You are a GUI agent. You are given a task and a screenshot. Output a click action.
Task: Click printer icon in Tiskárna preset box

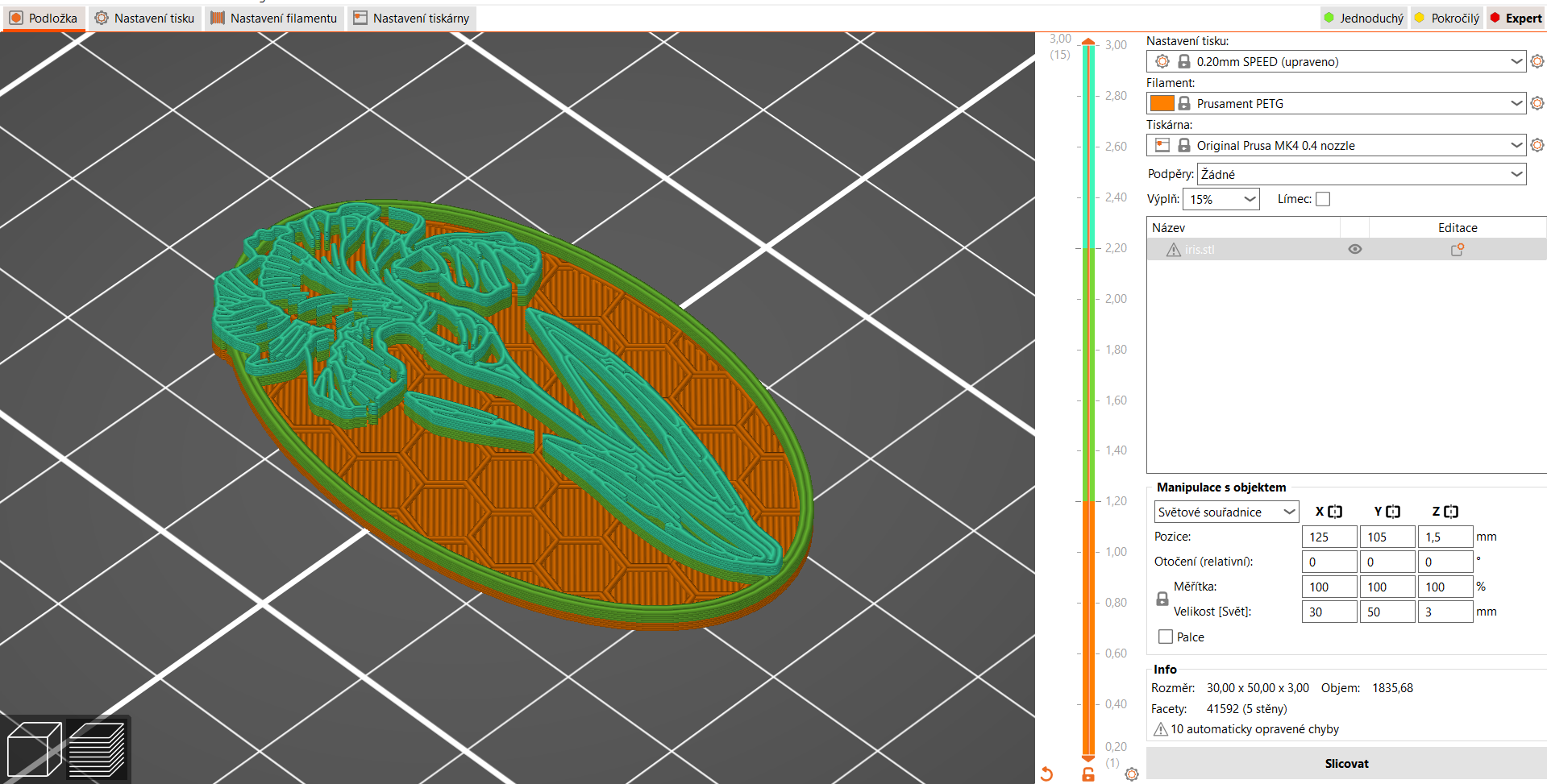tap(1162, 145)
